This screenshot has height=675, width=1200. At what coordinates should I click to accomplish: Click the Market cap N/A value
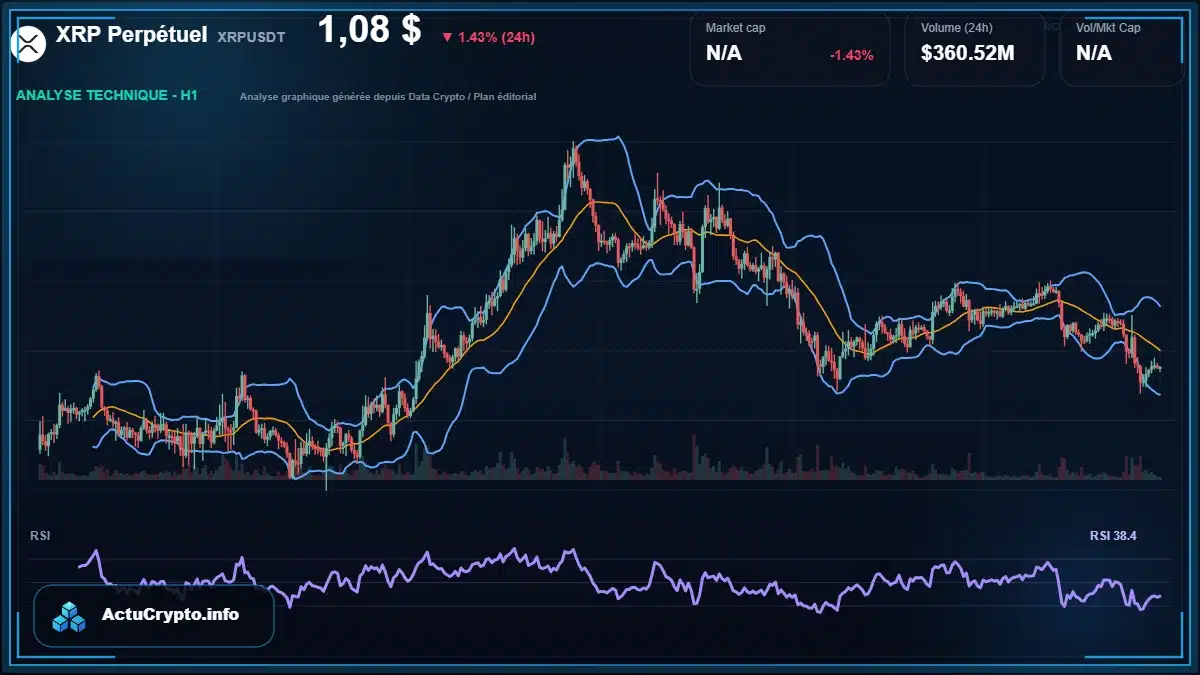pos(724,54)
